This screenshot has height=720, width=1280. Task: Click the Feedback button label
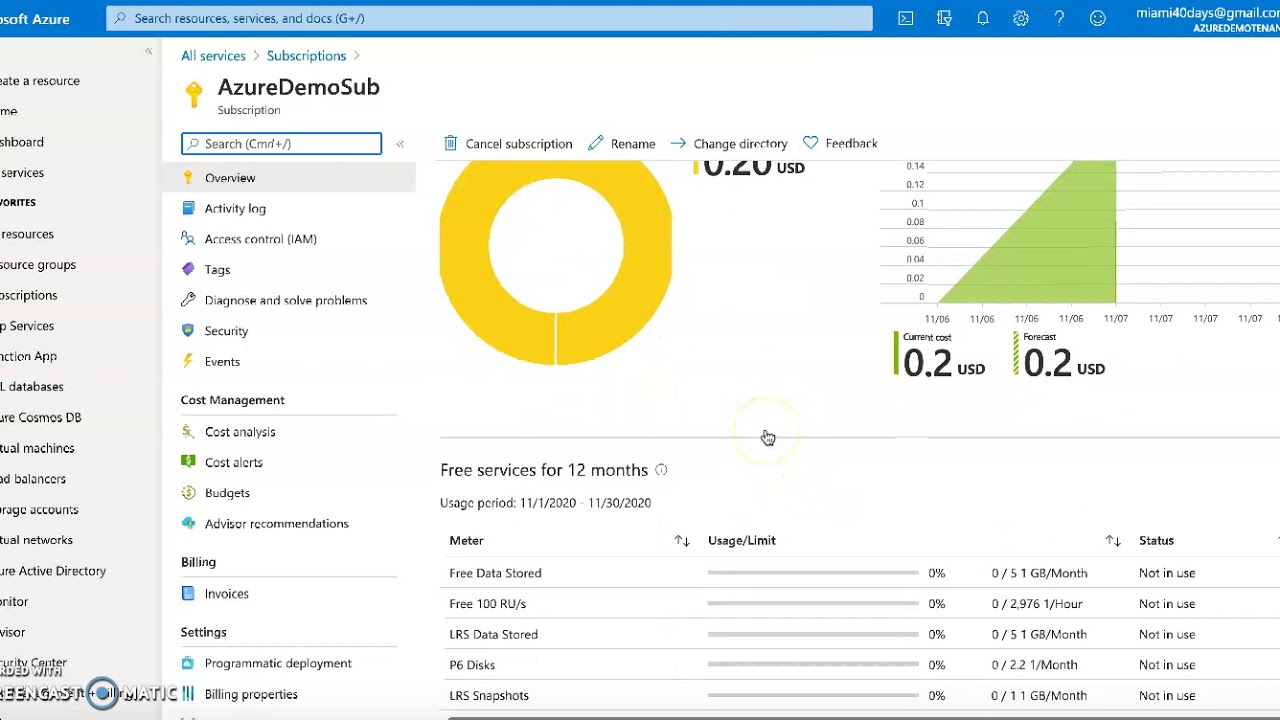852,143
